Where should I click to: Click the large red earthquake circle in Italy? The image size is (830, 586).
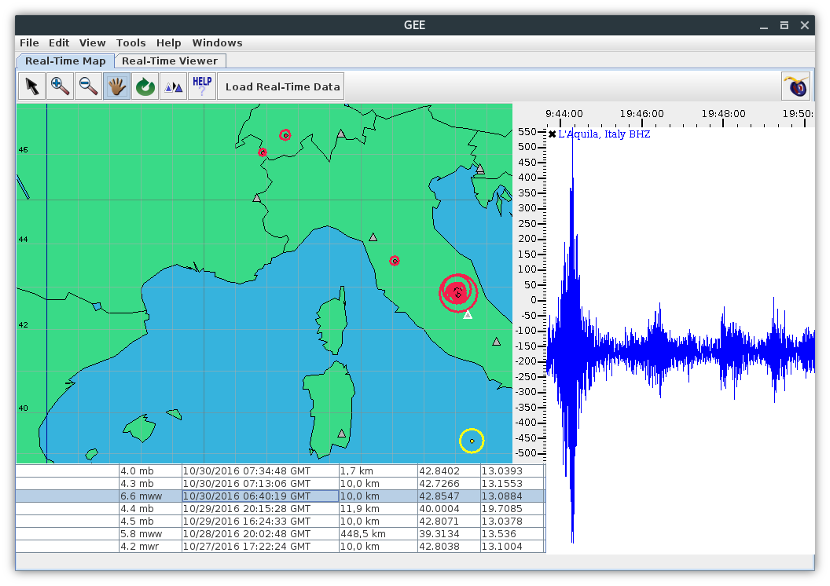[458, 292]
